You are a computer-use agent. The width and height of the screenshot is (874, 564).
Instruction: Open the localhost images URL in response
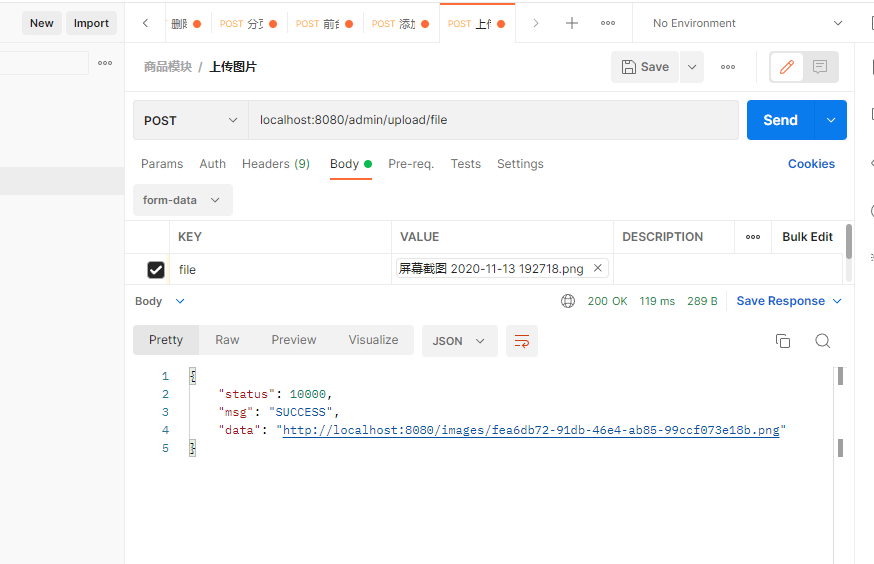tap(531, 430)
